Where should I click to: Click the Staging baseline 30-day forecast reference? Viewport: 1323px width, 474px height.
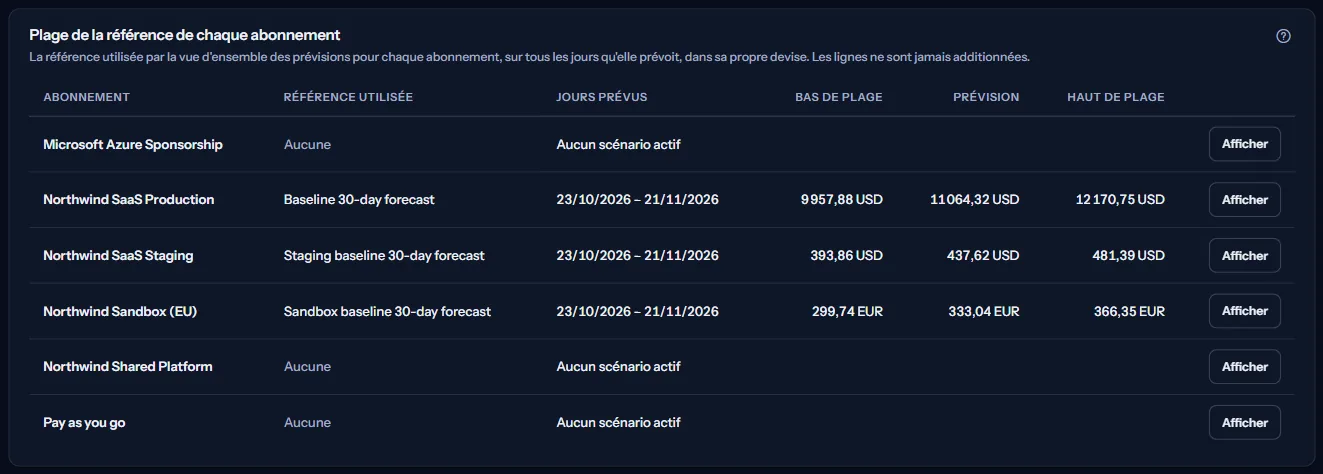[384, 255]
